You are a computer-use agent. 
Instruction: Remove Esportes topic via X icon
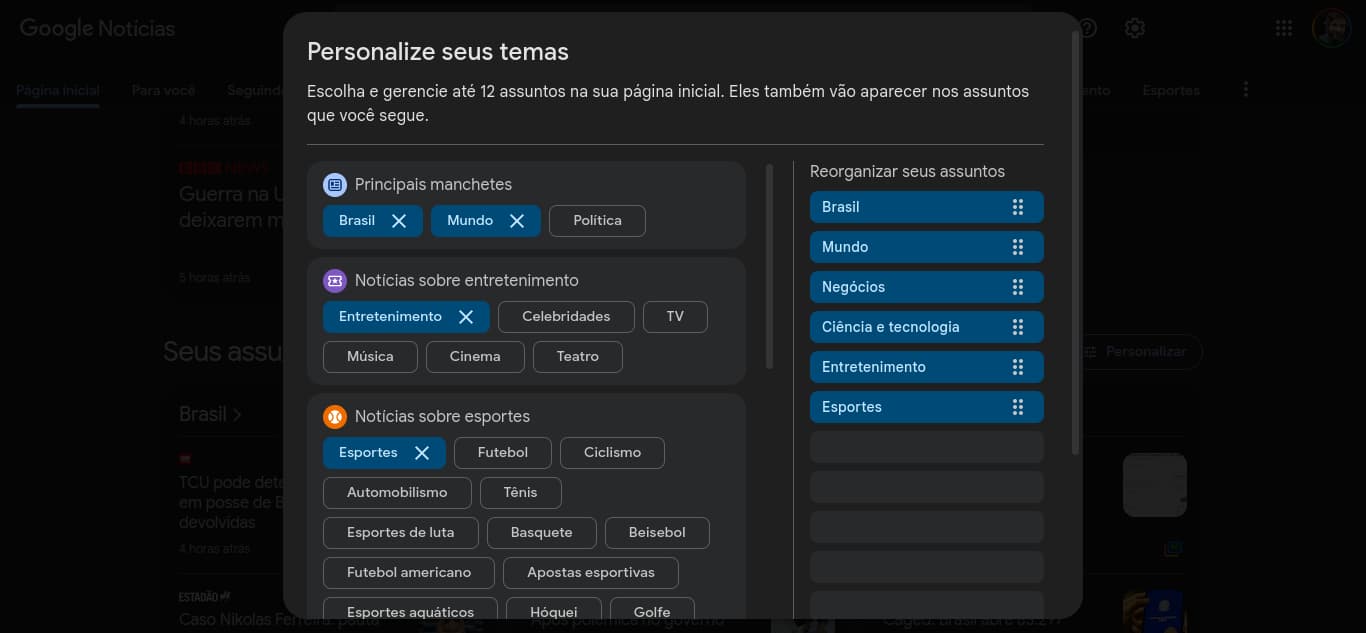pos(422,453)
